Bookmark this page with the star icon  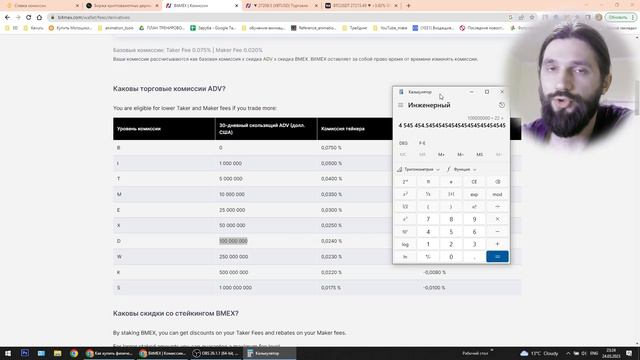pos(532,18)
